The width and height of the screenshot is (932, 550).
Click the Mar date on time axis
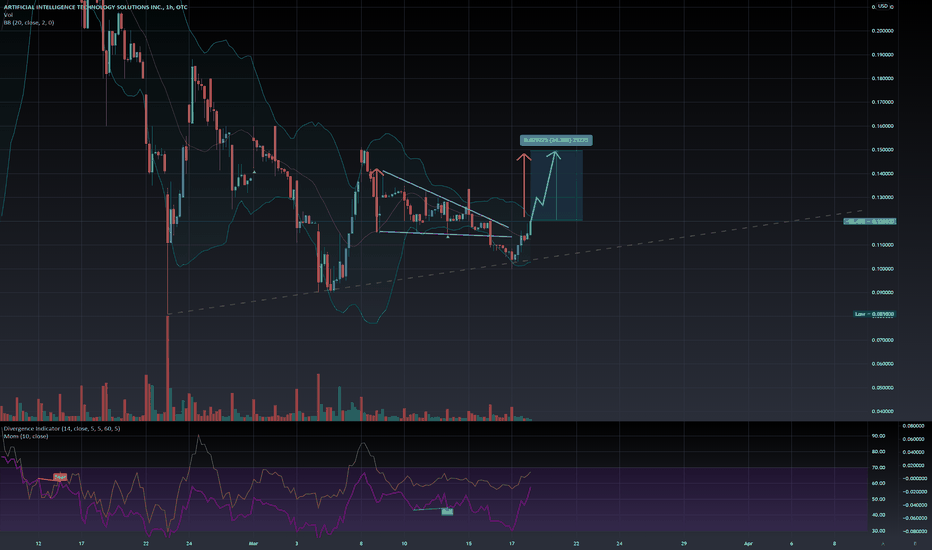(254, 543)
